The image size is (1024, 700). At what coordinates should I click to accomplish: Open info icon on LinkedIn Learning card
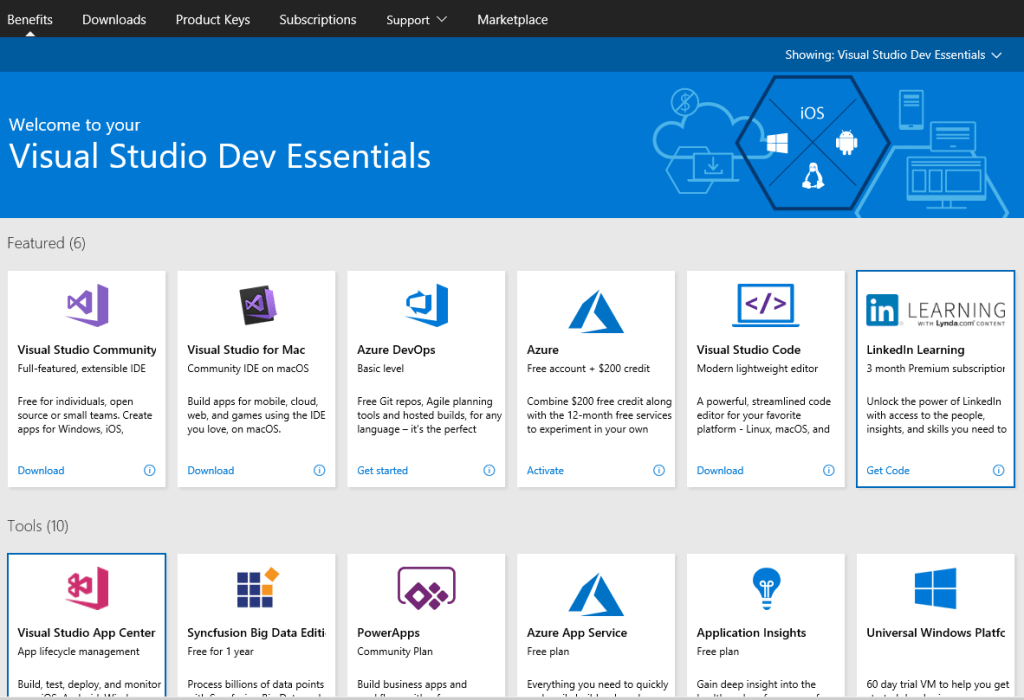(x=999, y=470)
